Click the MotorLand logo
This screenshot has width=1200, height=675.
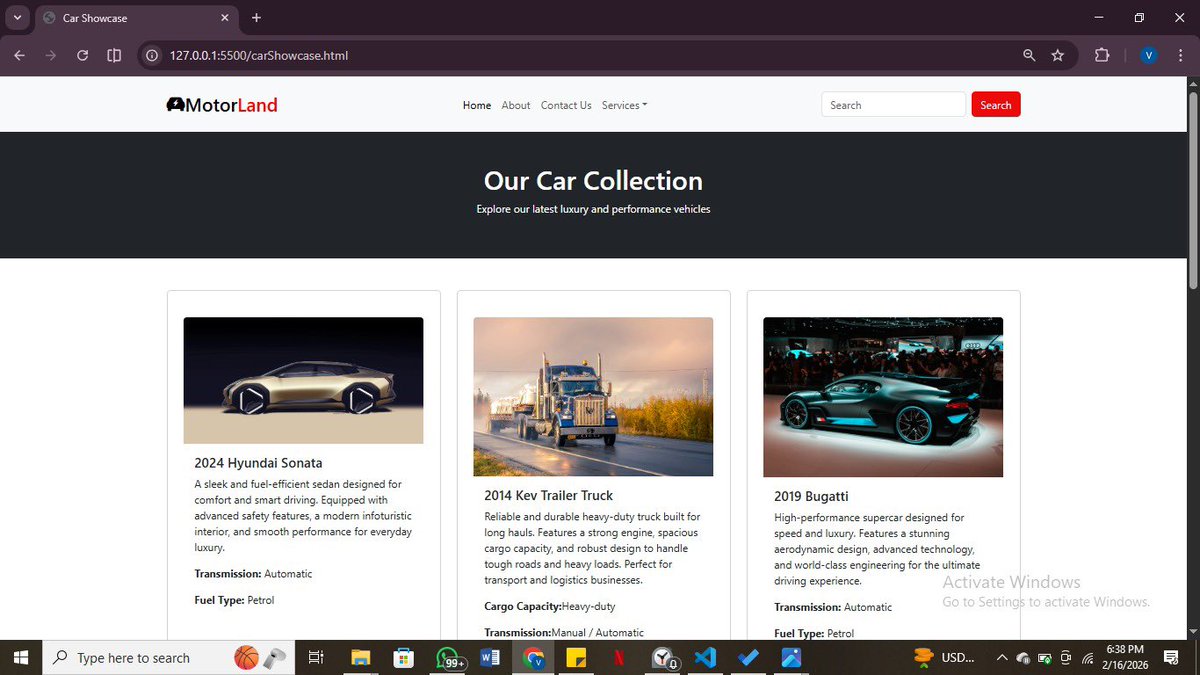click(222, 105)
